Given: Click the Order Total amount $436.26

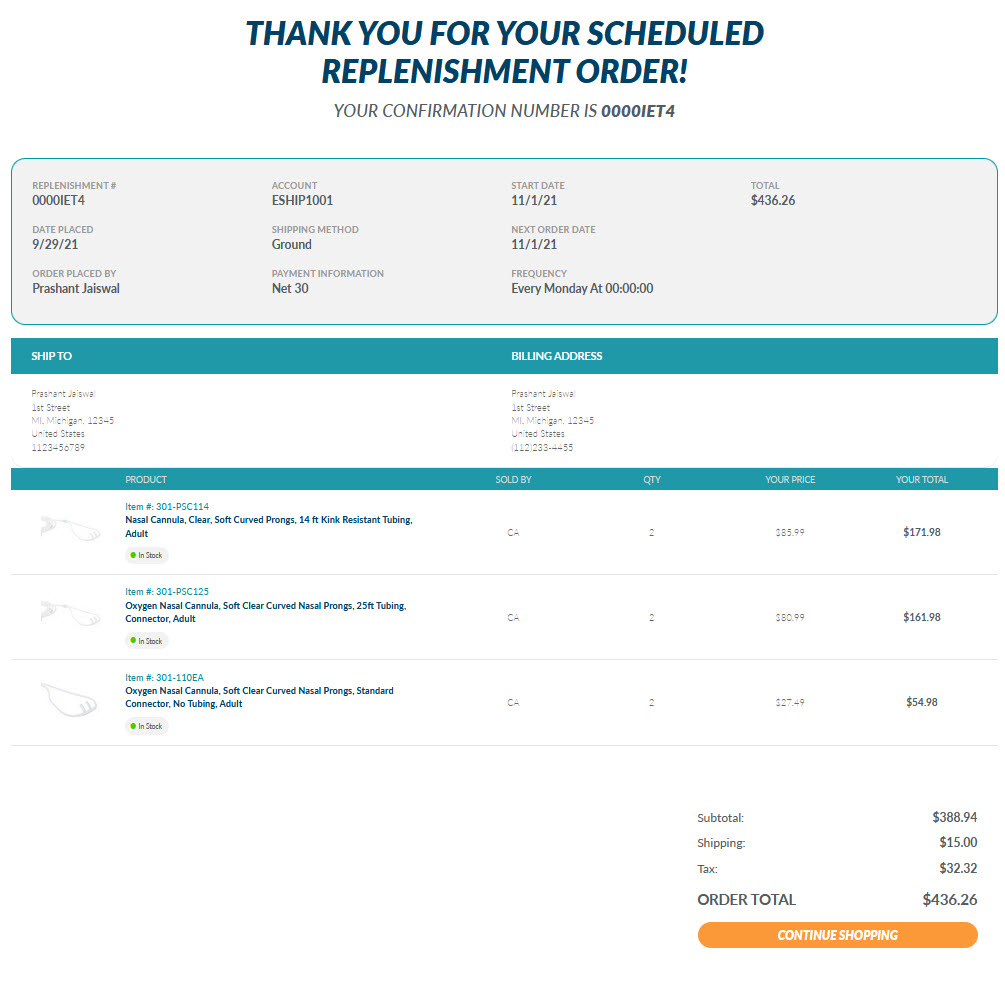Looking at the screenshot, I should point(949,899).
